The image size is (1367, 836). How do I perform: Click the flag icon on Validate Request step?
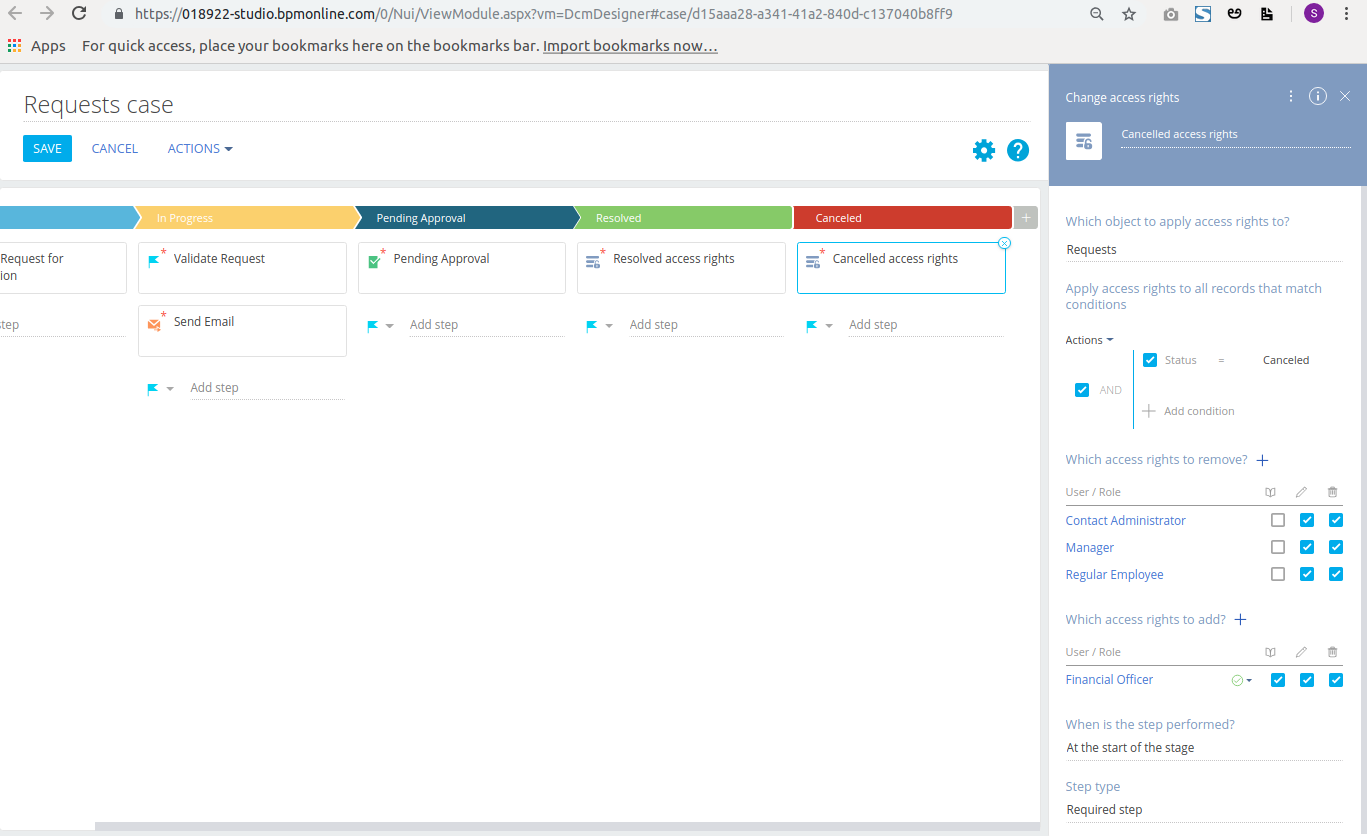[154, 261]
